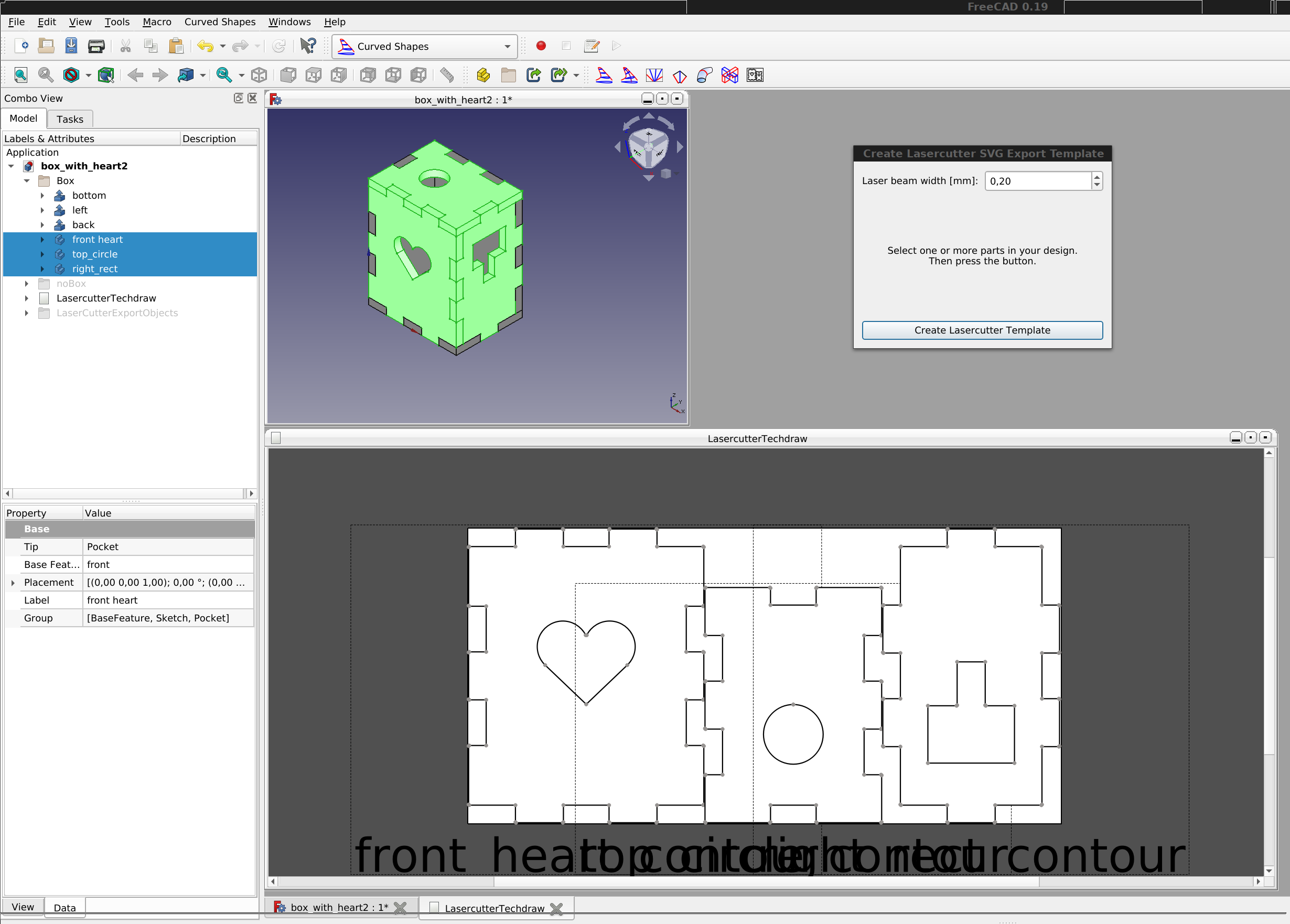Open the sync-view zoom dropdown arrow
Viewport: 1290px width, 924px height.
(x=241, y=75)
